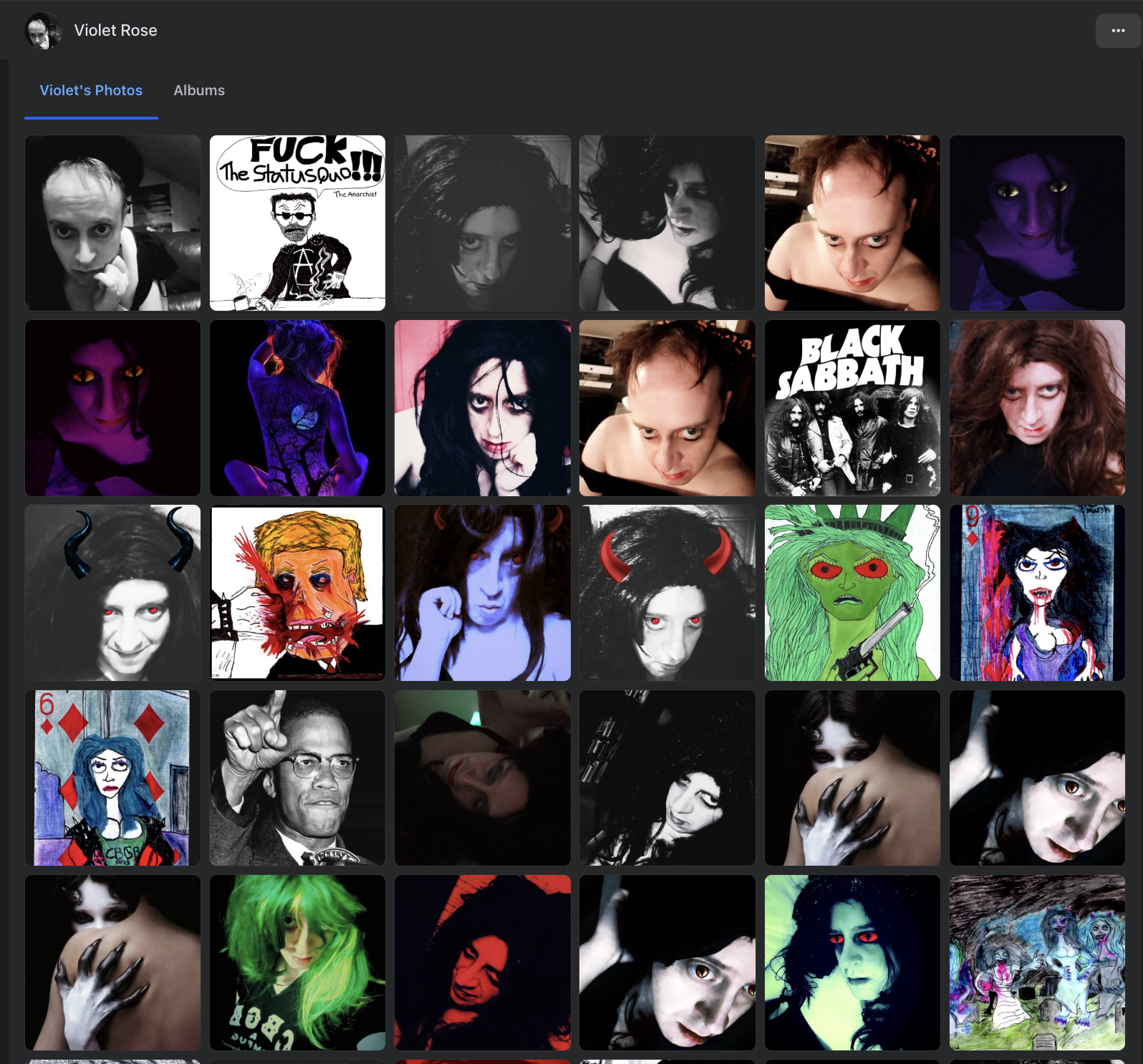View the red-tinted face silhouette photo
The image size is (1143, 1064).
pyautogui.click(x=482, y=962)
